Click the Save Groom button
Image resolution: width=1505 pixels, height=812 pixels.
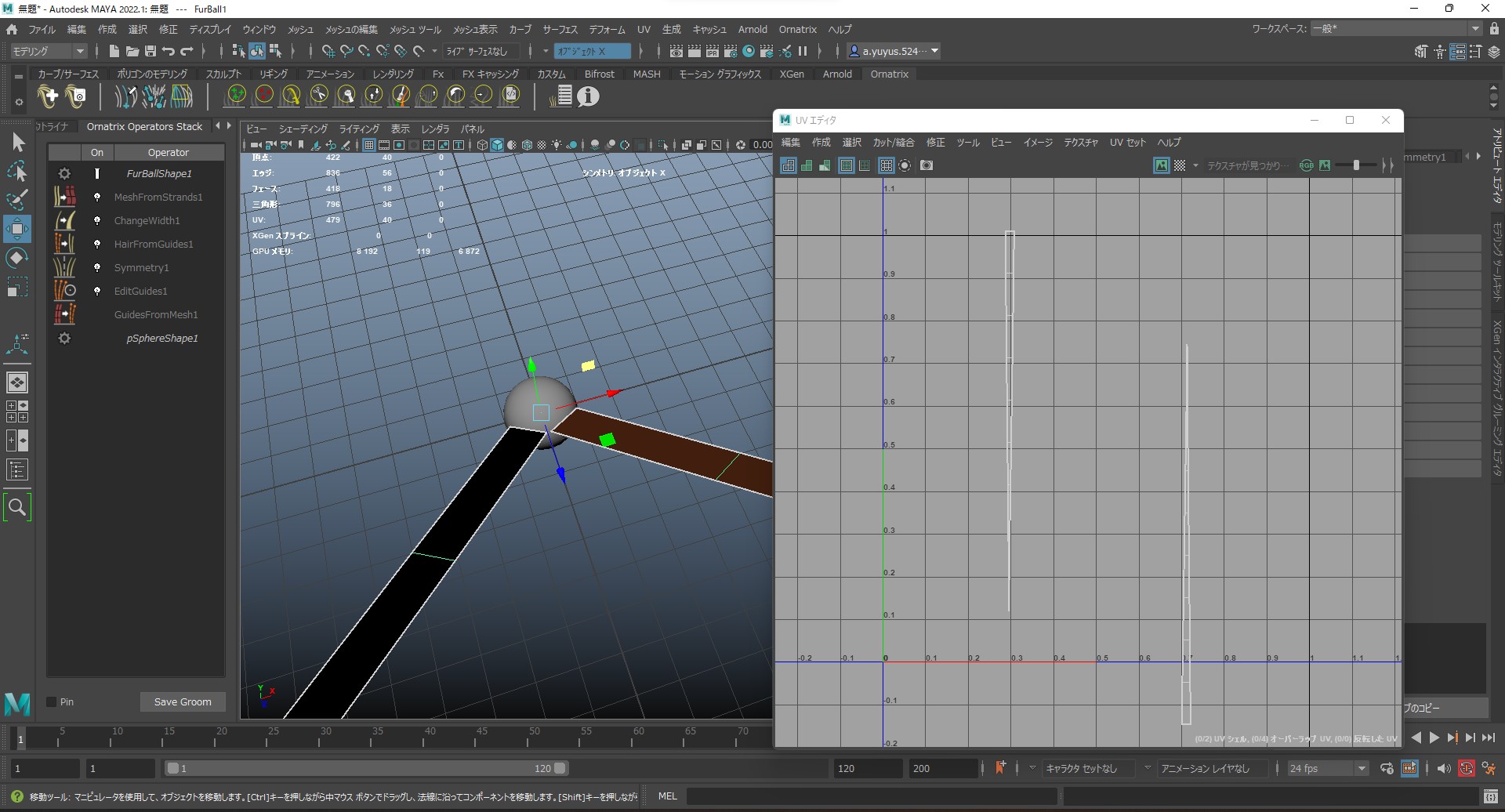point(183,701)
